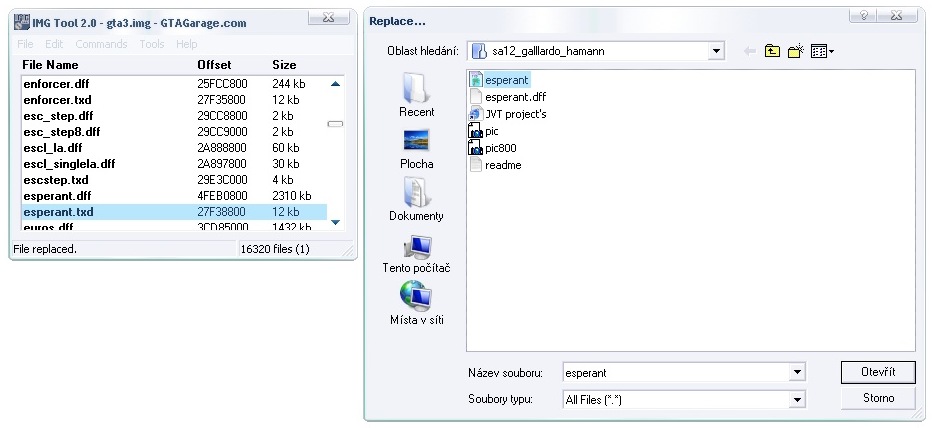Click the Back navigation arrow icon

pos(749,51)
